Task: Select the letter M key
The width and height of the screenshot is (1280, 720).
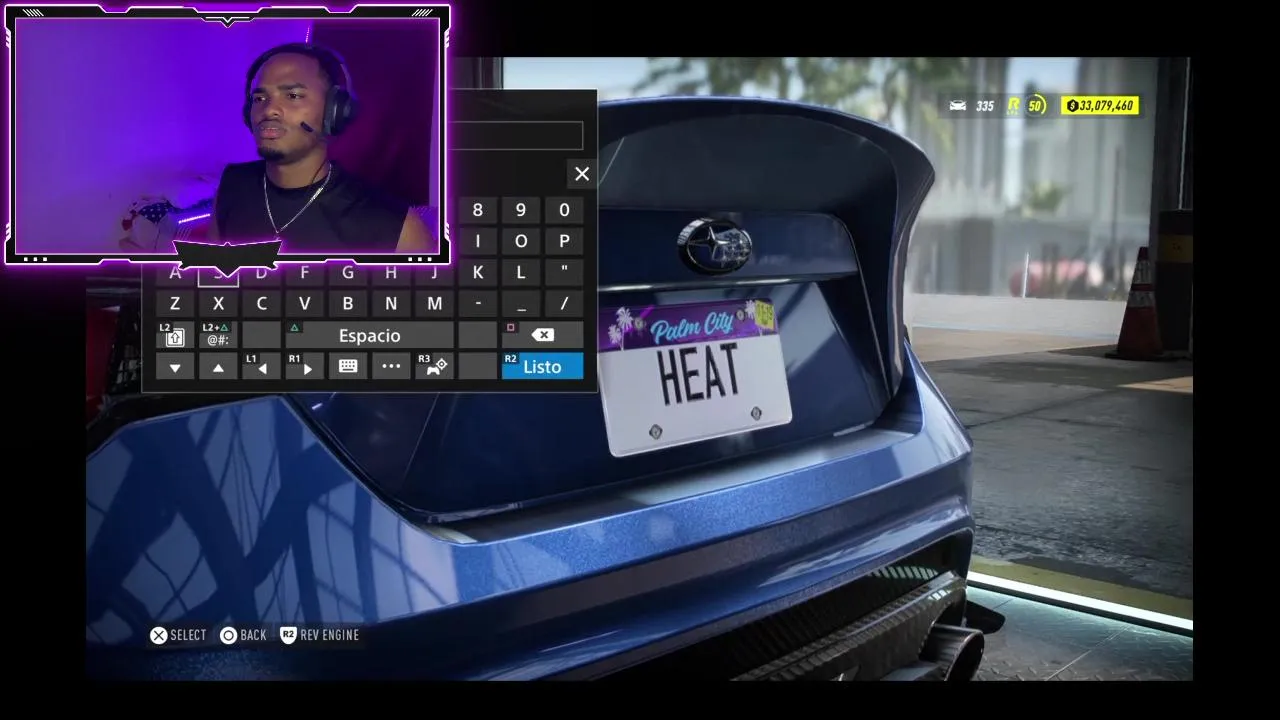Action: pos(434,304)
